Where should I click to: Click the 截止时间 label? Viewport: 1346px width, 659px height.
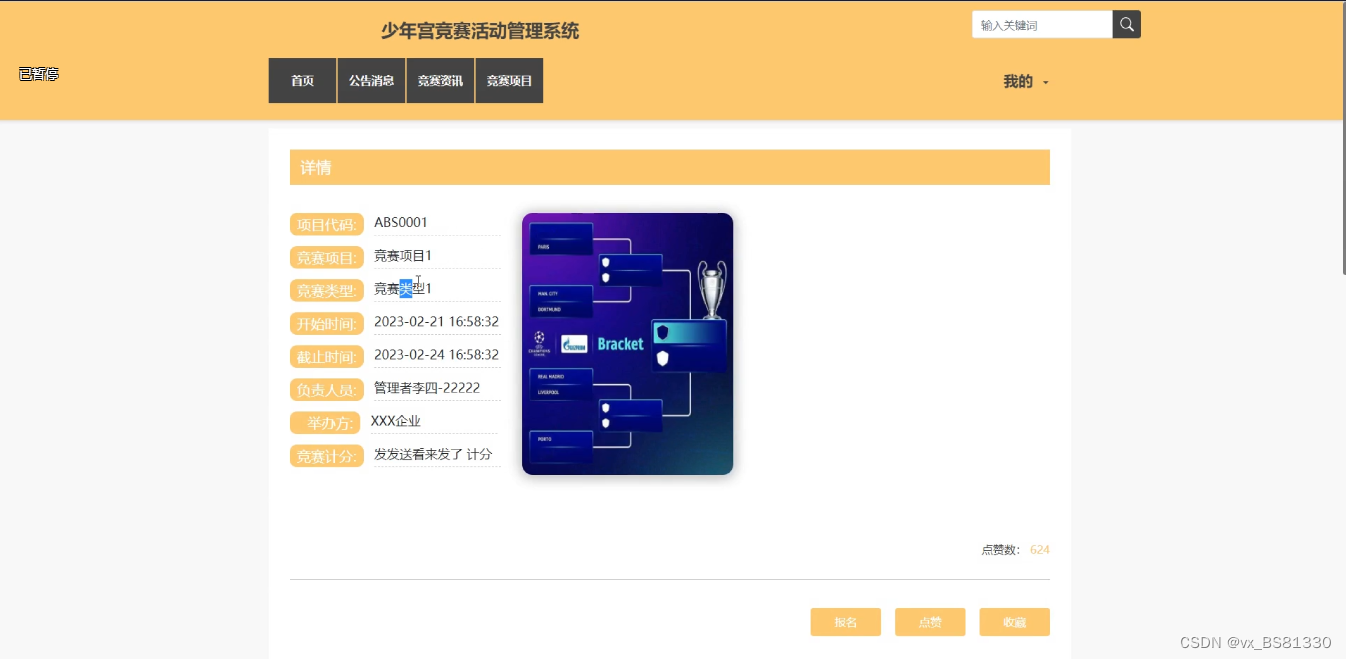pyautogui.click(x=327, y=357)
